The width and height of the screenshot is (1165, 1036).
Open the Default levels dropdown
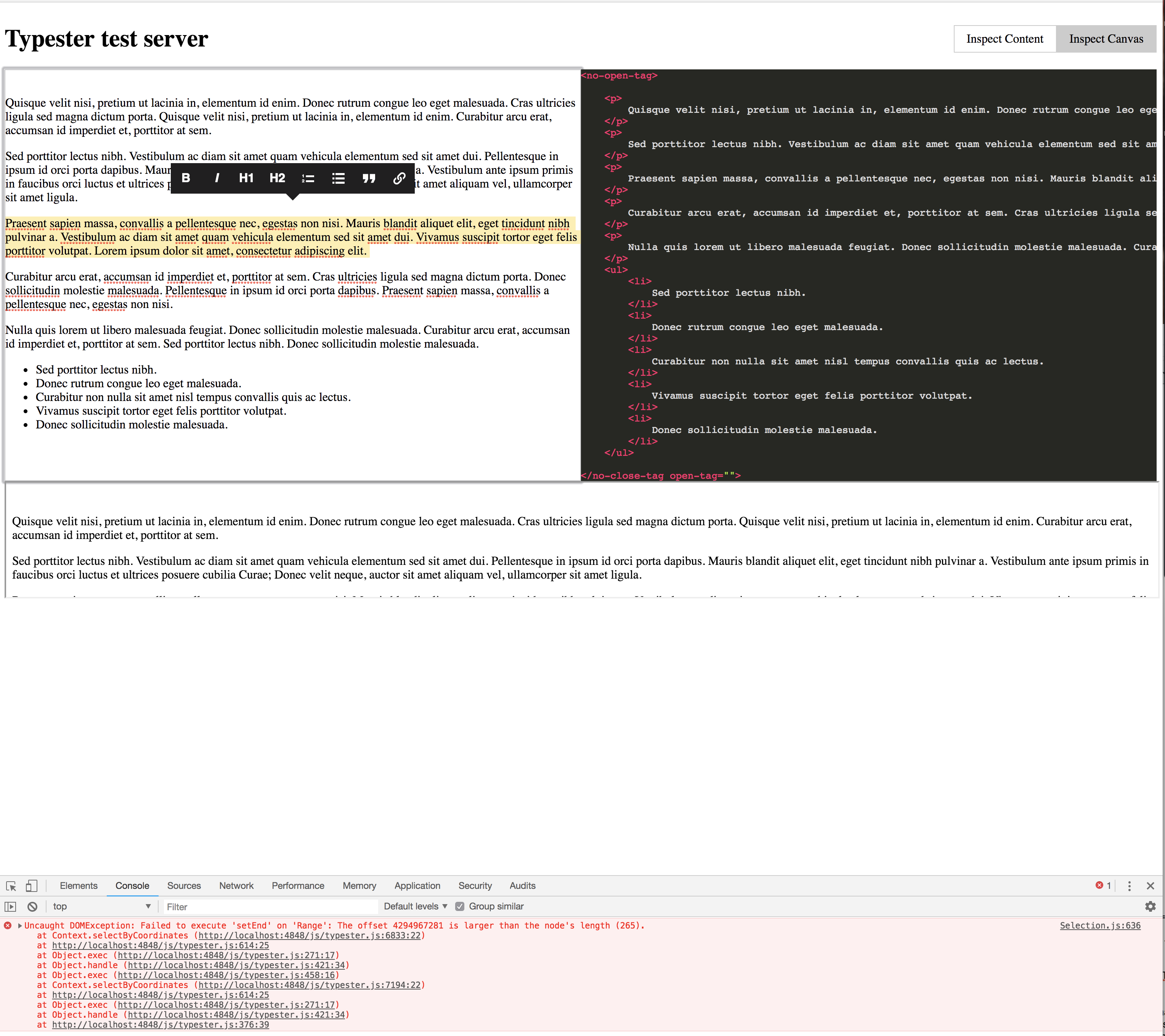pyautogui.click(x=415, y=906)
